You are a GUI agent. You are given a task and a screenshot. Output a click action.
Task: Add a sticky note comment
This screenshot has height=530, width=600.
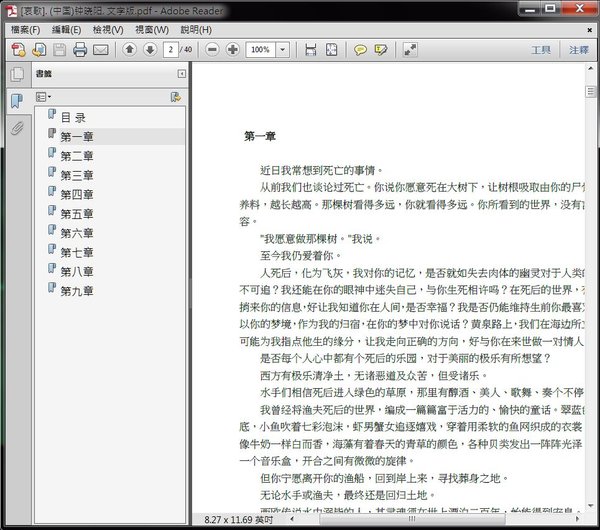(360, 49)
